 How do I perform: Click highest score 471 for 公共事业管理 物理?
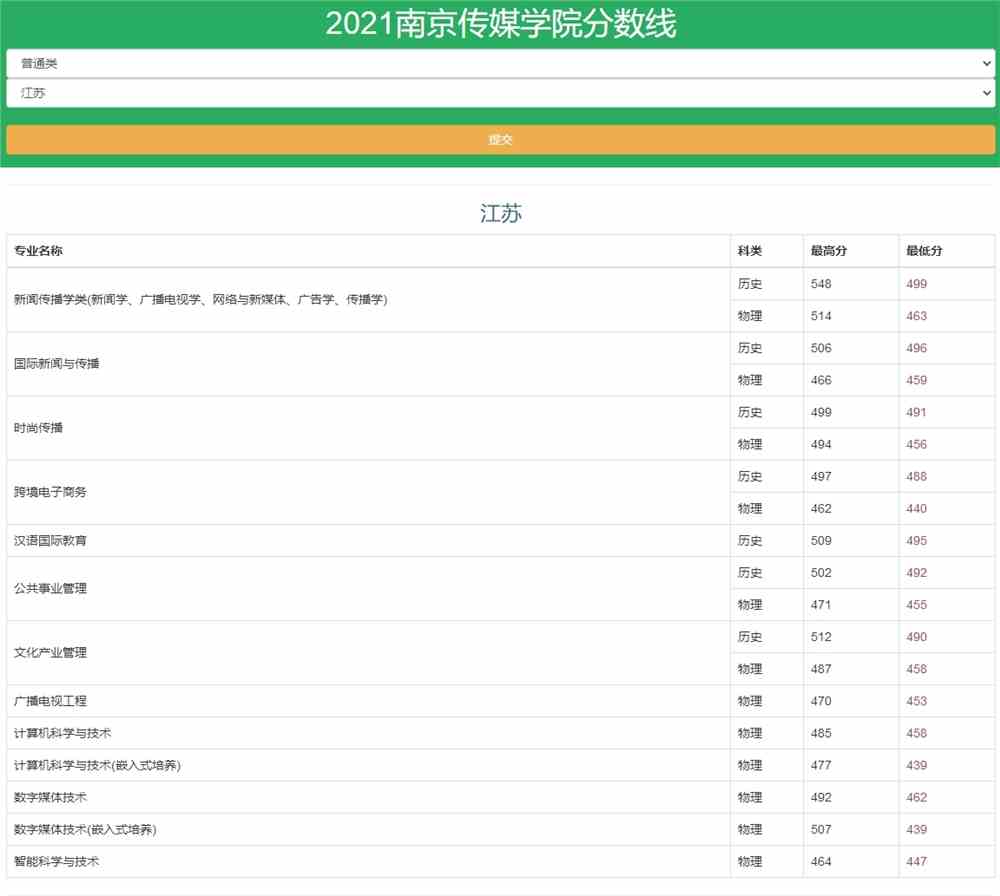(x=821, y=605)
